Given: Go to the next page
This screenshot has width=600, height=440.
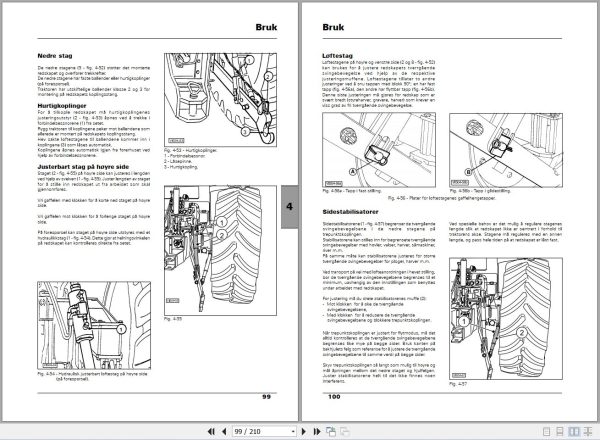Looking at the screenshot, I should pyautogui.click(x=304, y=432).
